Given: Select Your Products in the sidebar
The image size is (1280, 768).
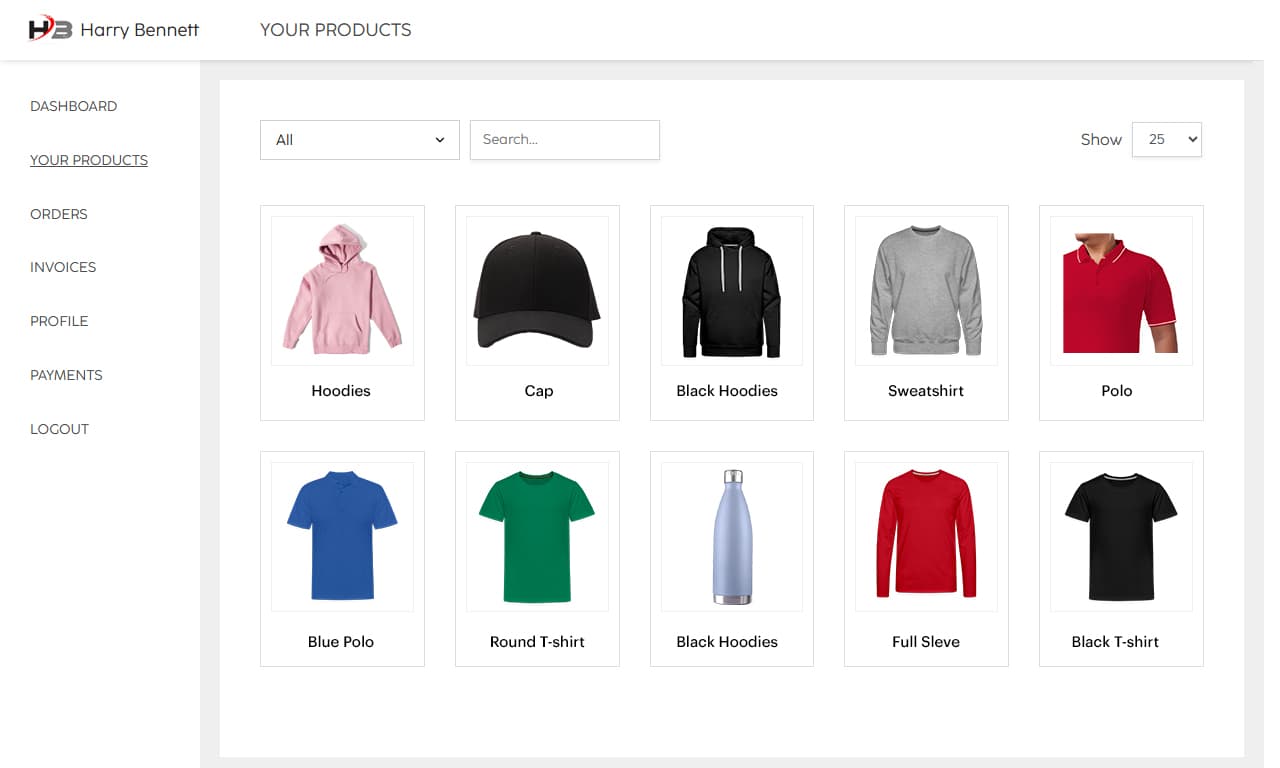Looking at the screenshot, I should [89, 160].
